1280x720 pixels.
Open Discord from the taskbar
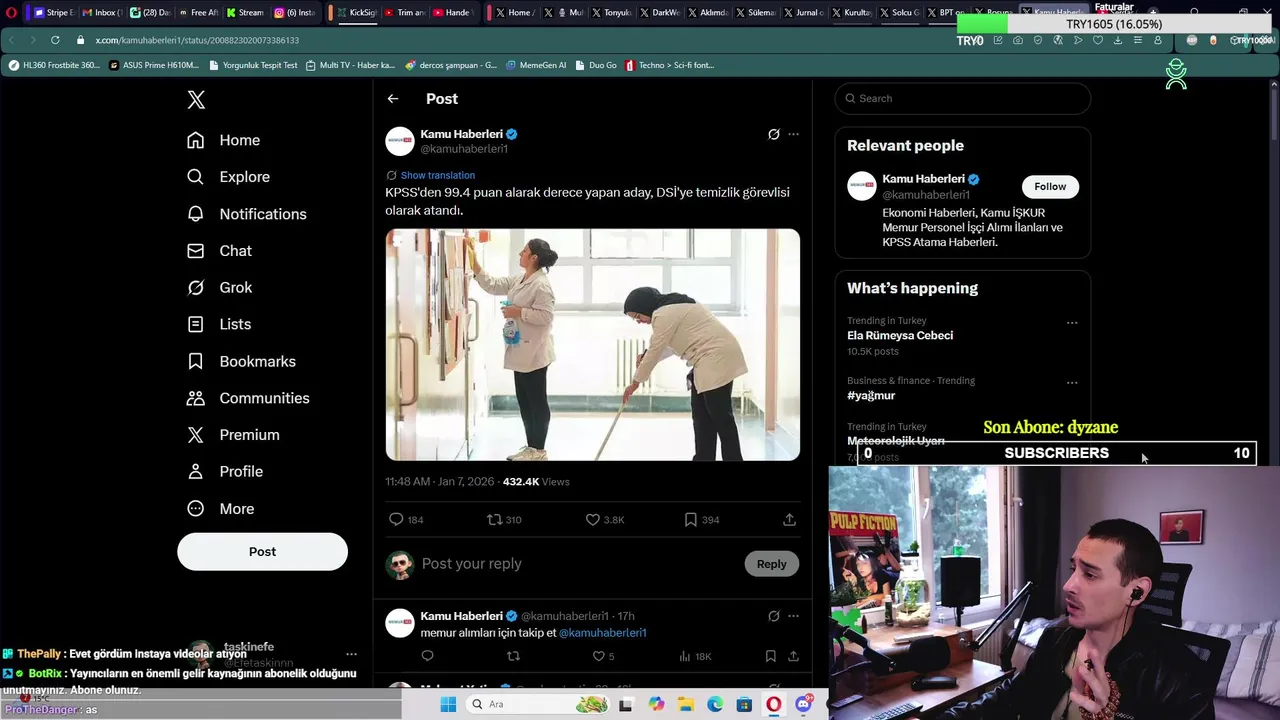click(803, 705)
